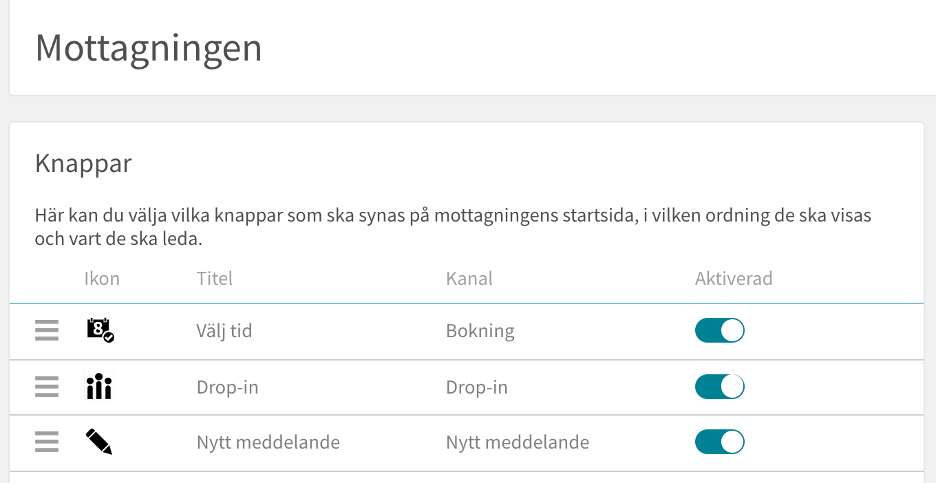Select the Drop-in entry under the Titel column

coord(227,387)
